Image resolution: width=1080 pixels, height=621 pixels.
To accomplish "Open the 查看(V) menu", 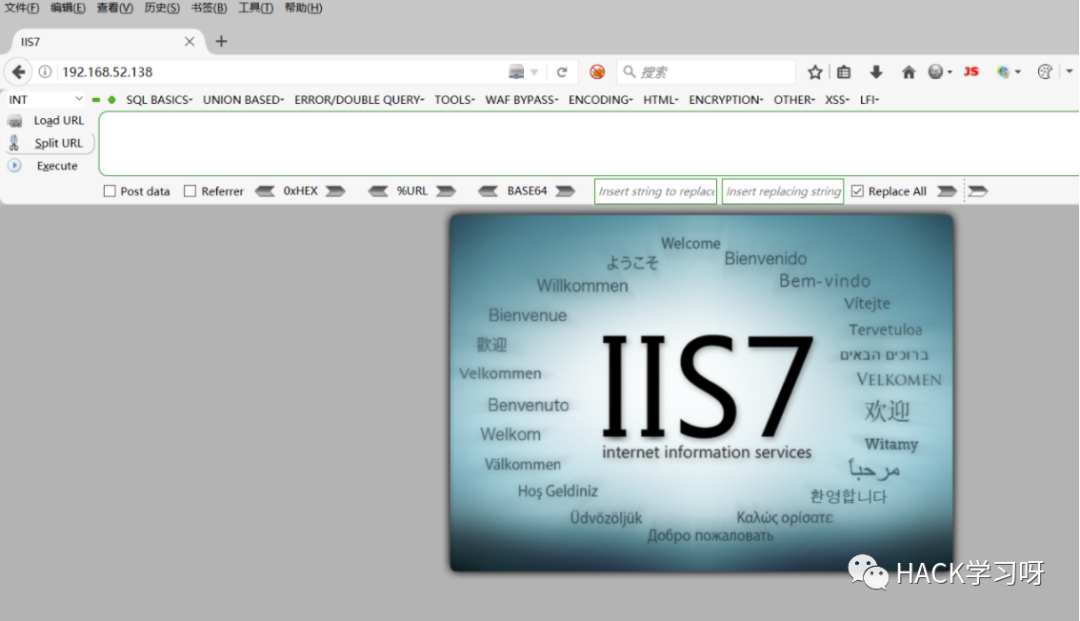I will click(114, 8).
